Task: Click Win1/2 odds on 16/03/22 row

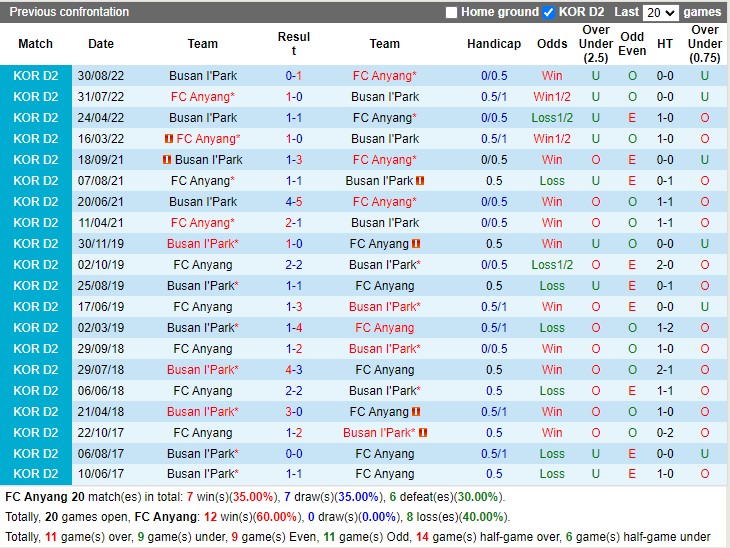Action: [x=552, y=139]
